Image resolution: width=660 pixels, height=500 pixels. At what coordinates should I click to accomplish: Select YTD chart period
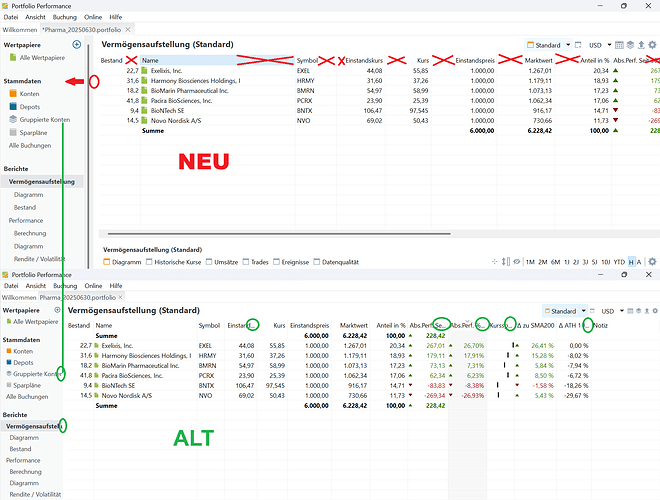[619, 262]
